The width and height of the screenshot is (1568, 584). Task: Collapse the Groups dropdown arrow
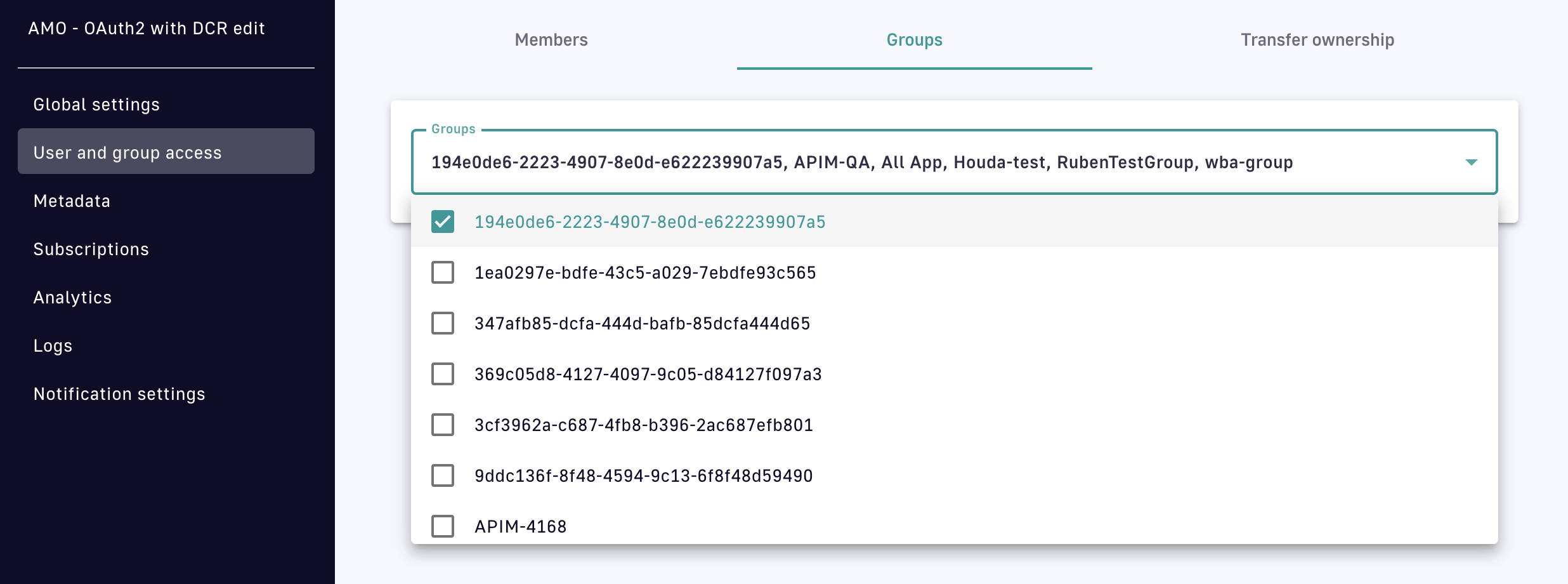1471,163
